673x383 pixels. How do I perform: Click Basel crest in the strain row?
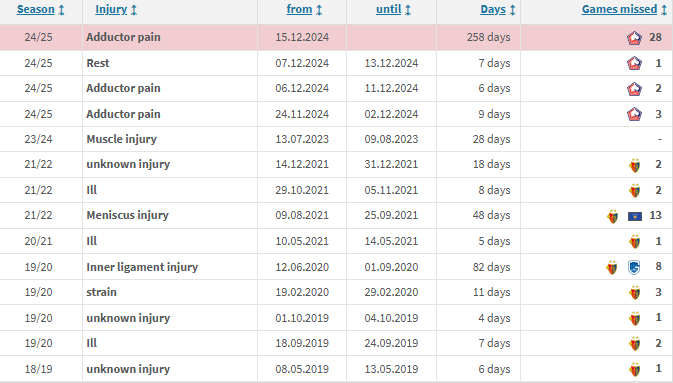(635, 293)
